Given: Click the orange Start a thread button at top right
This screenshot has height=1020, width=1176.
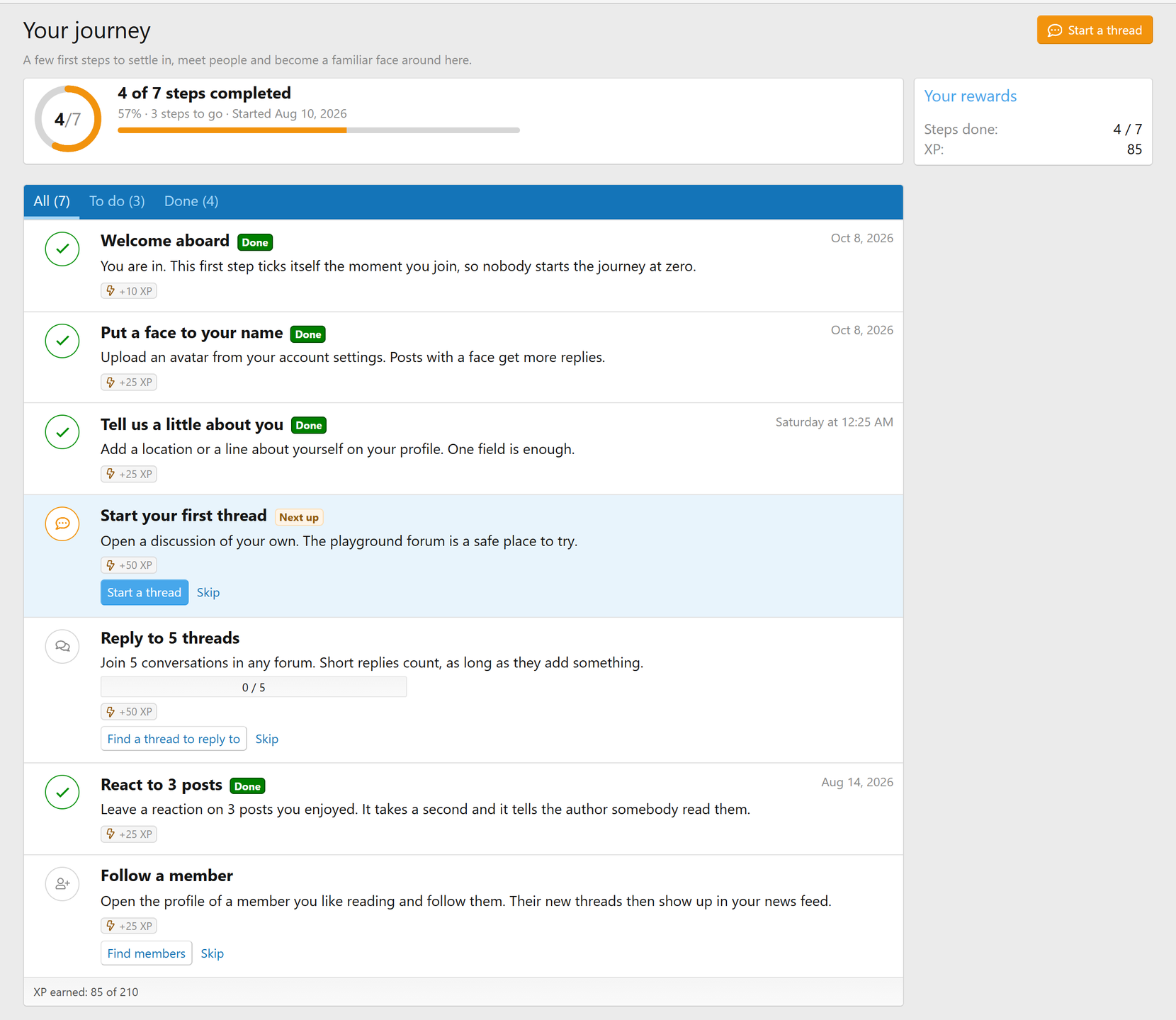Looking at the screenshot, I should tap(1095, 30).
